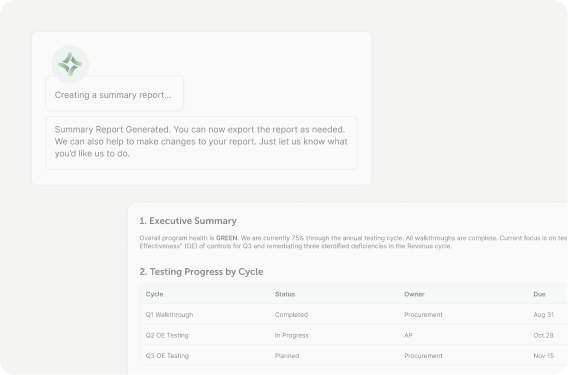Select the 'Oct 28' due date
The image size is (568, 375).
pyautogui.click(x=543, y=335)
